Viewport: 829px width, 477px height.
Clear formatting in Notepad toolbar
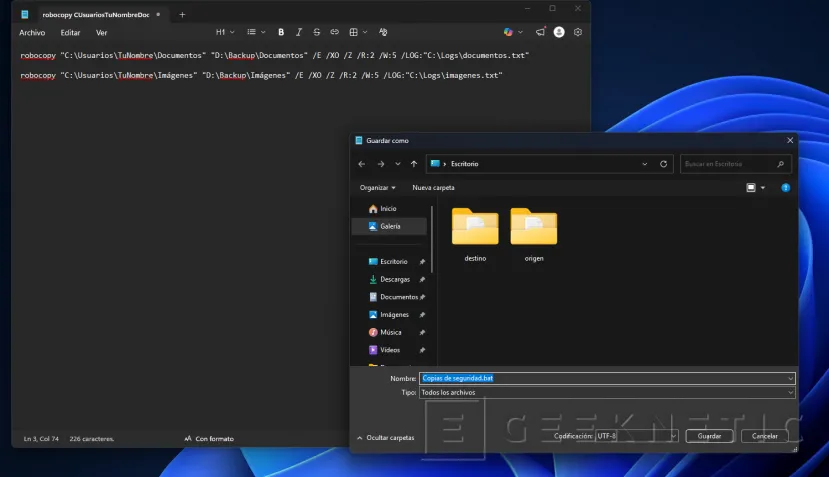(383, 32)
